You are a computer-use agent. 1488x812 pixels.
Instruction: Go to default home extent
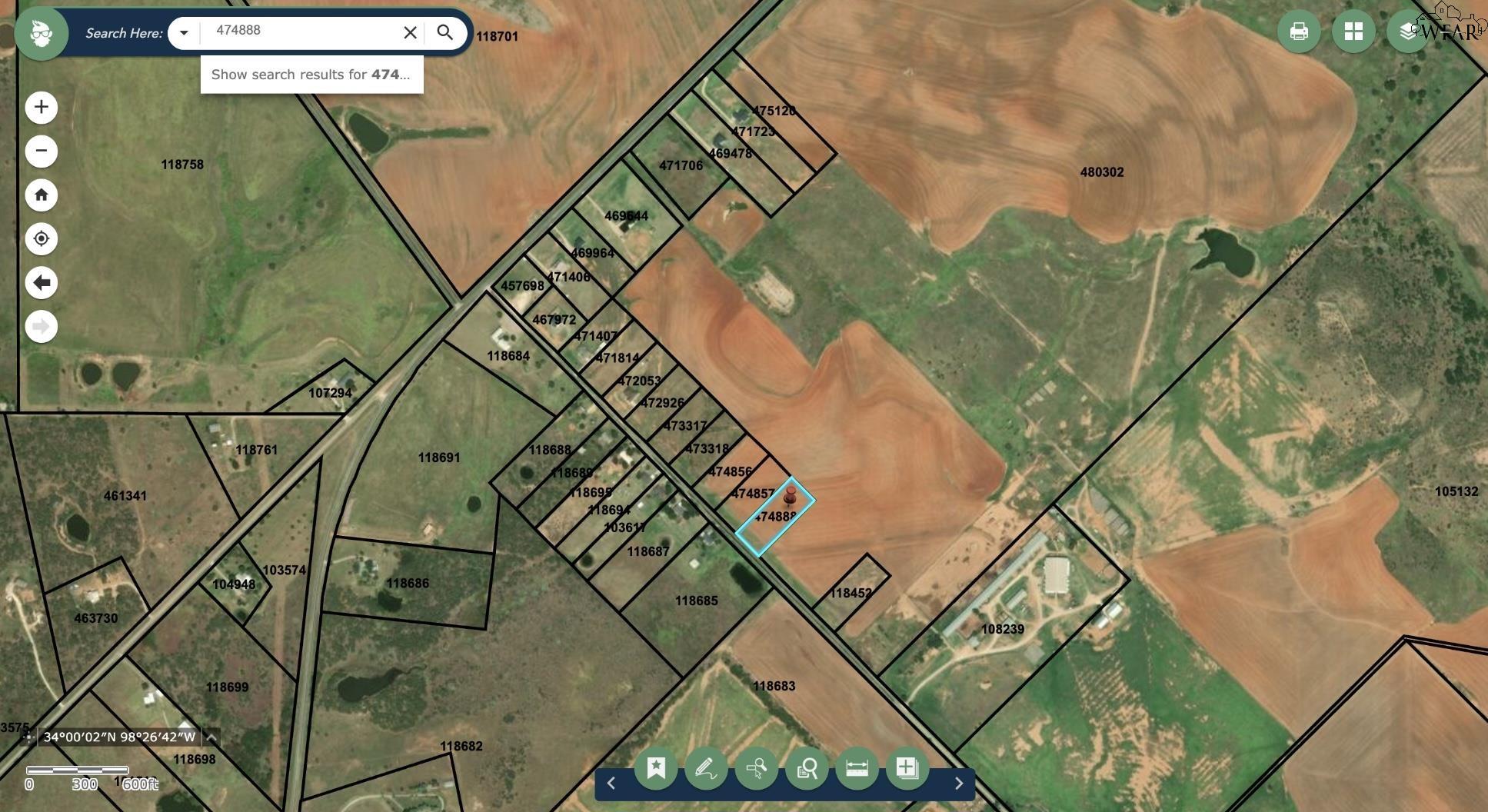pos(42,195)
